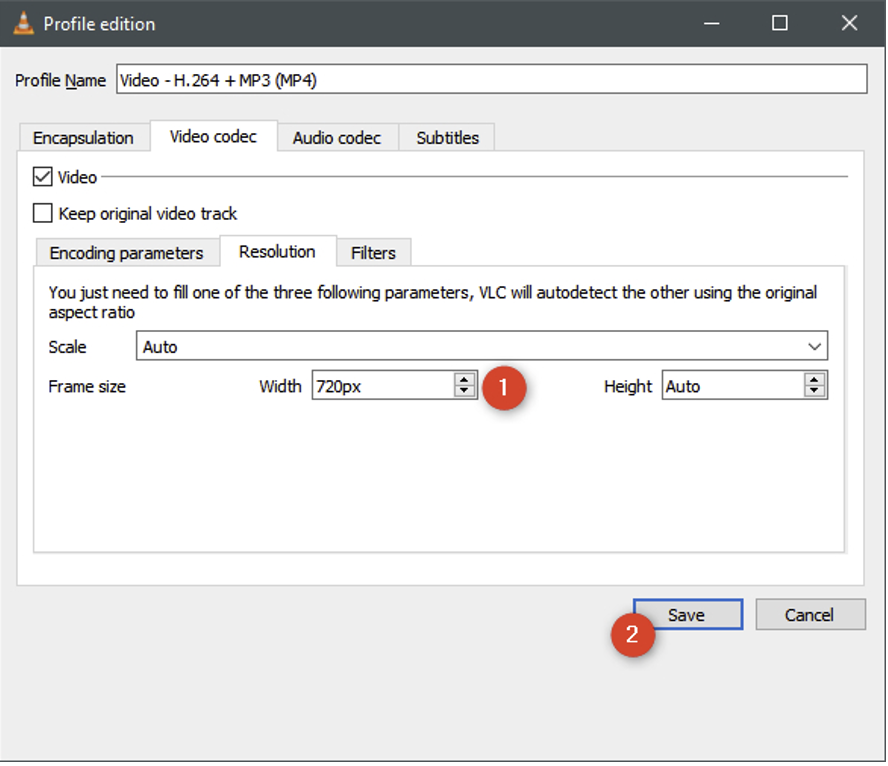
Task: Minimize the Profile edition window
Action: pyautogui.click(x=712, y=23)
